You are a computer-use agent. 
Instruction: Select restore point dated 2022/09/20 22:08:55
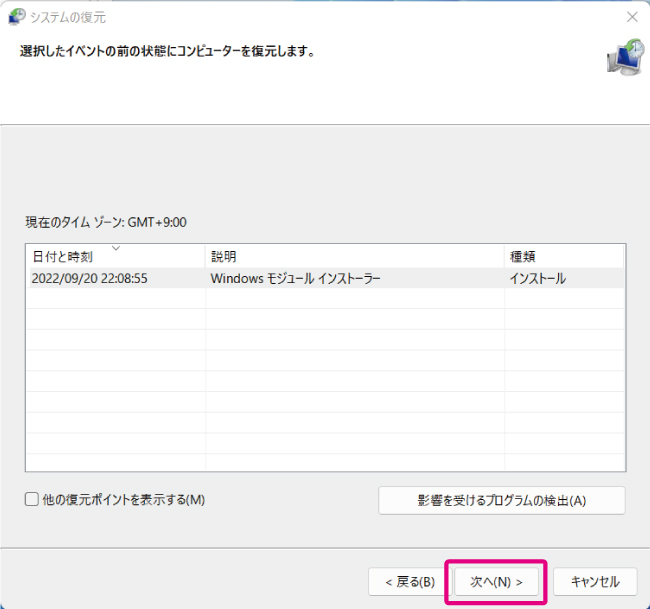click(x=325, y=278)
